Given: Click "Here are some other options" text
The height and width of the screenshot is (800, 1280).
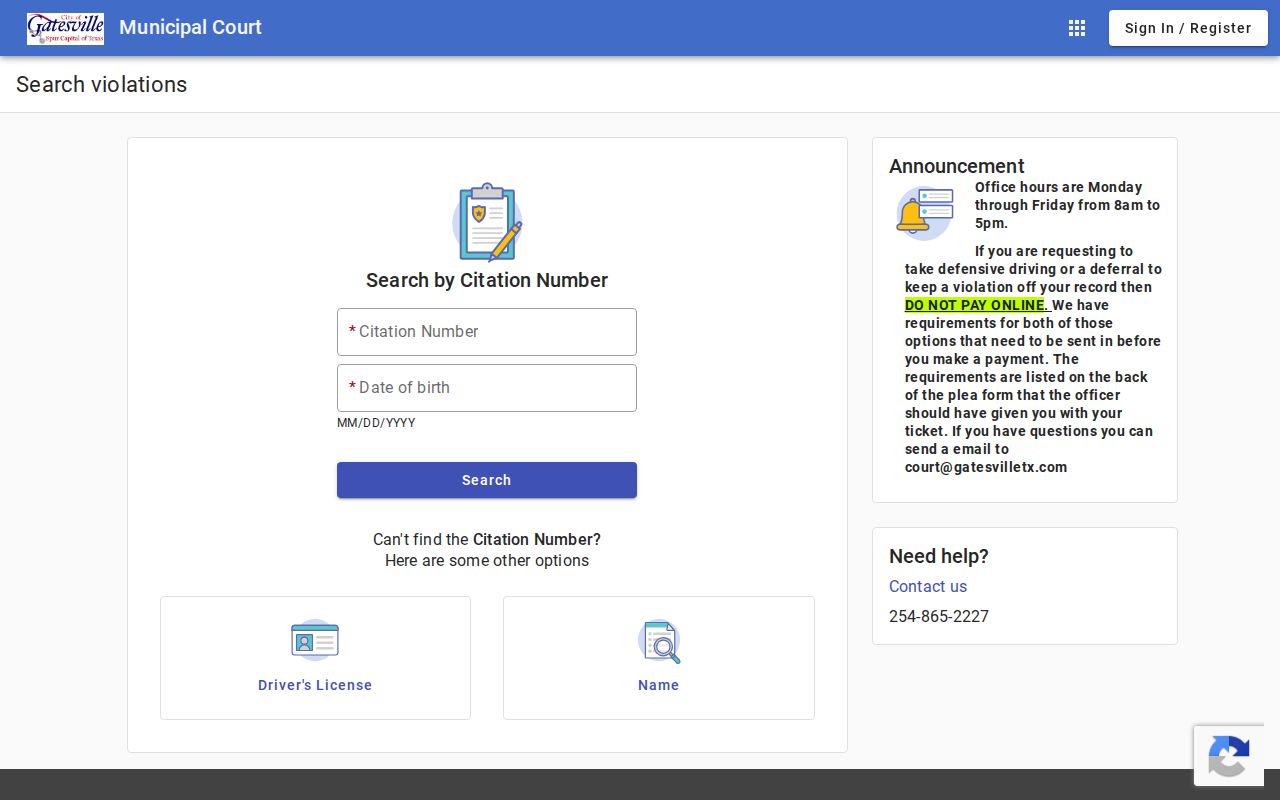Looking at the screenshot, I should click(x=487, y=560).
